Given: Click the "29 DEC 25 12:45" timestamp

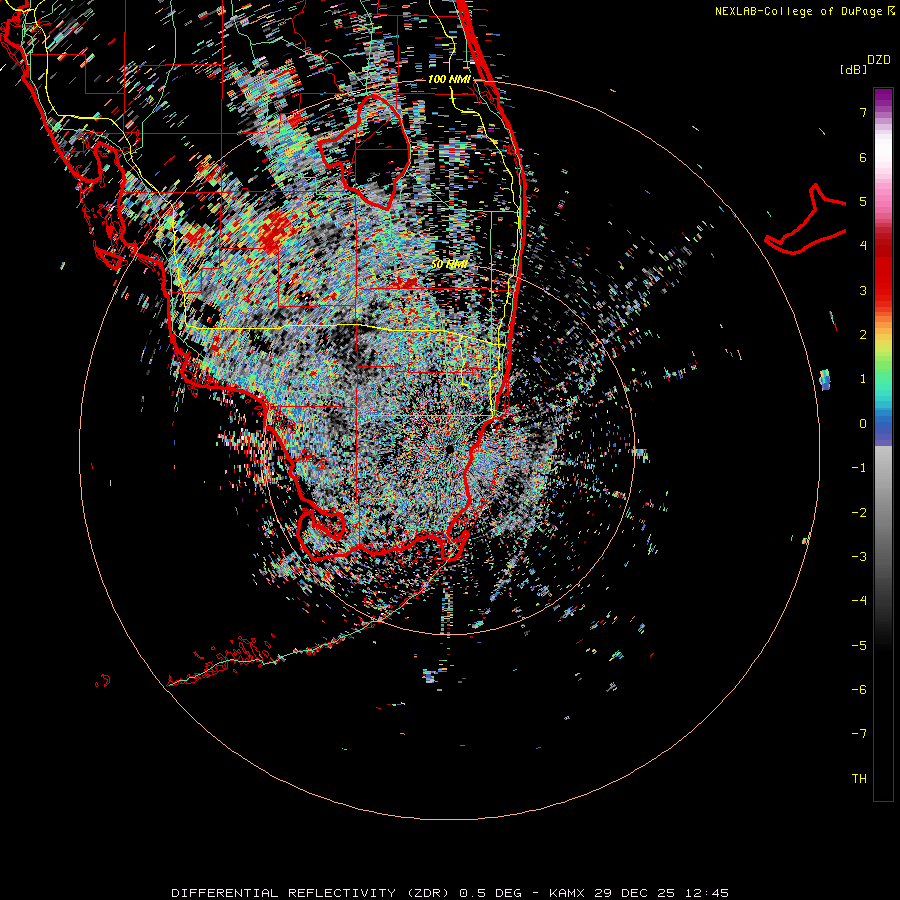Looking at the screenshot, I should [661, 893].
